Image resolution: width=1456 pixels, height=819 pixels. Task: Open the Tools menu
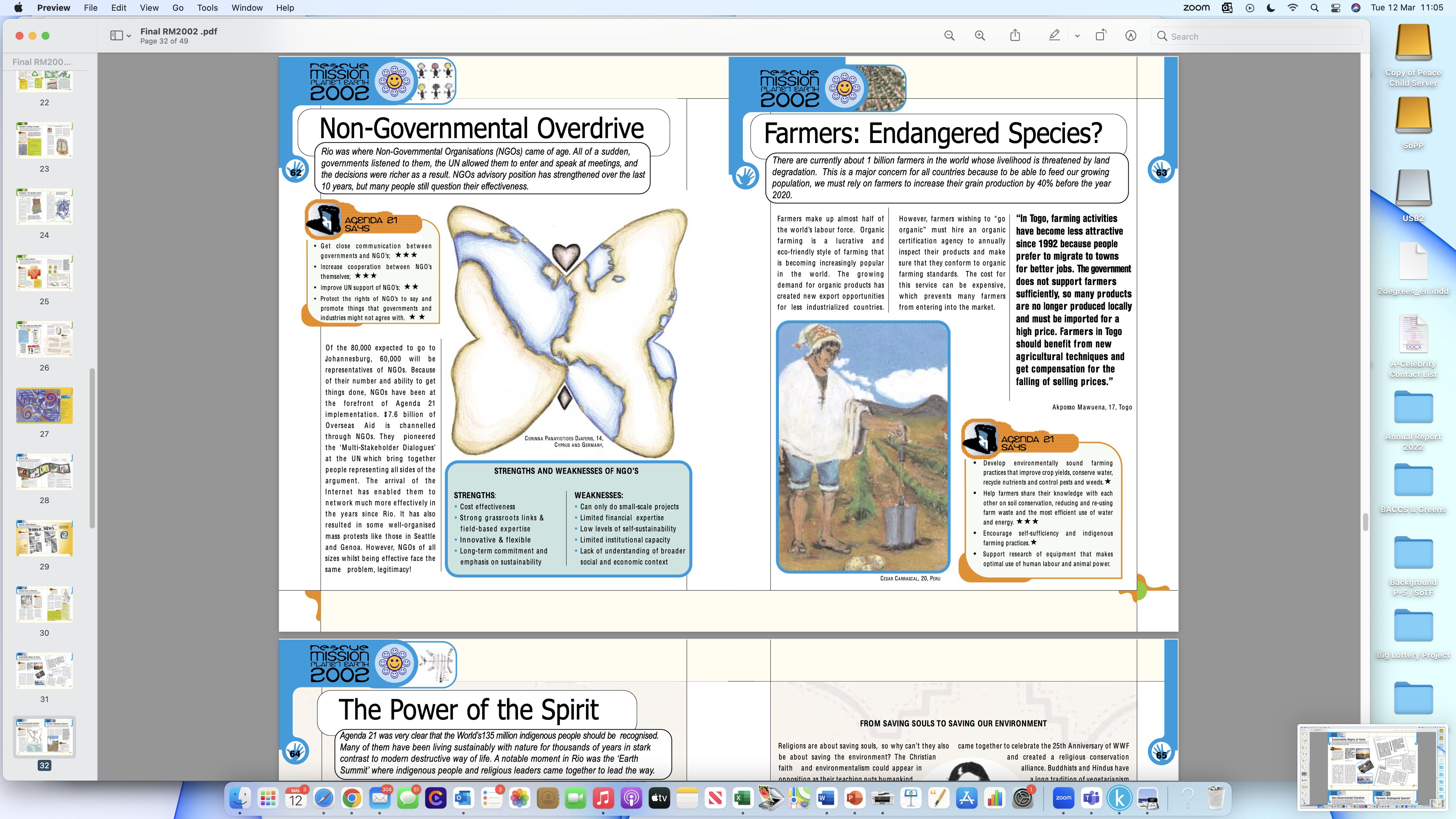coord(207,8)
